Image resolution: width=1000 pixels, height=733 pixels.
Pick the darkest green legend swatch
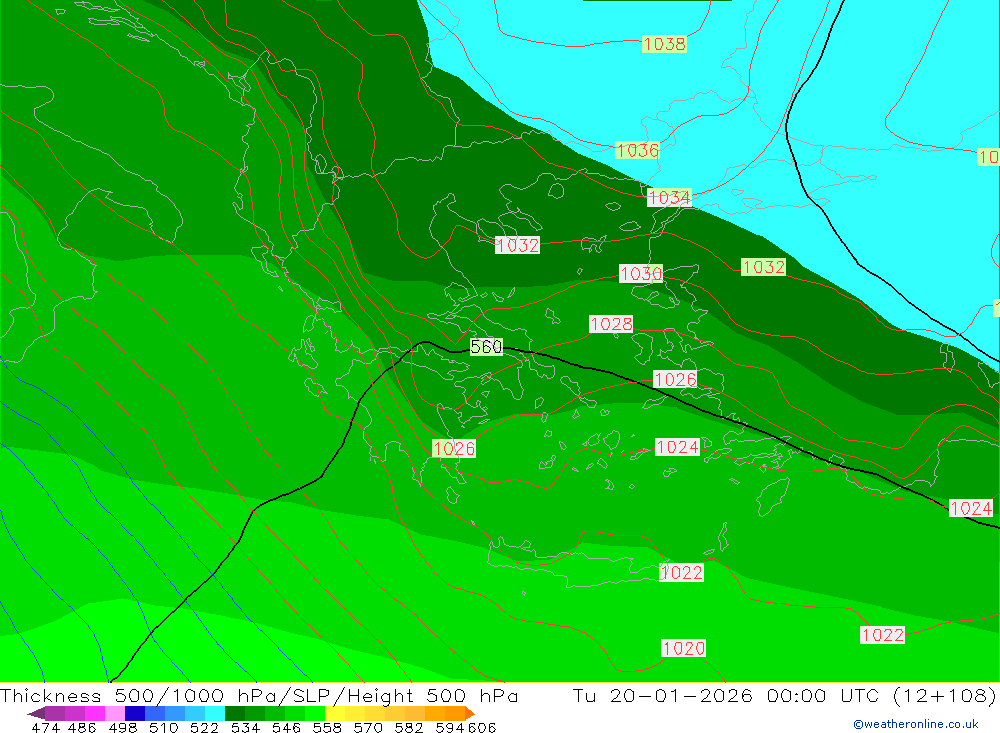coord(235,713)
